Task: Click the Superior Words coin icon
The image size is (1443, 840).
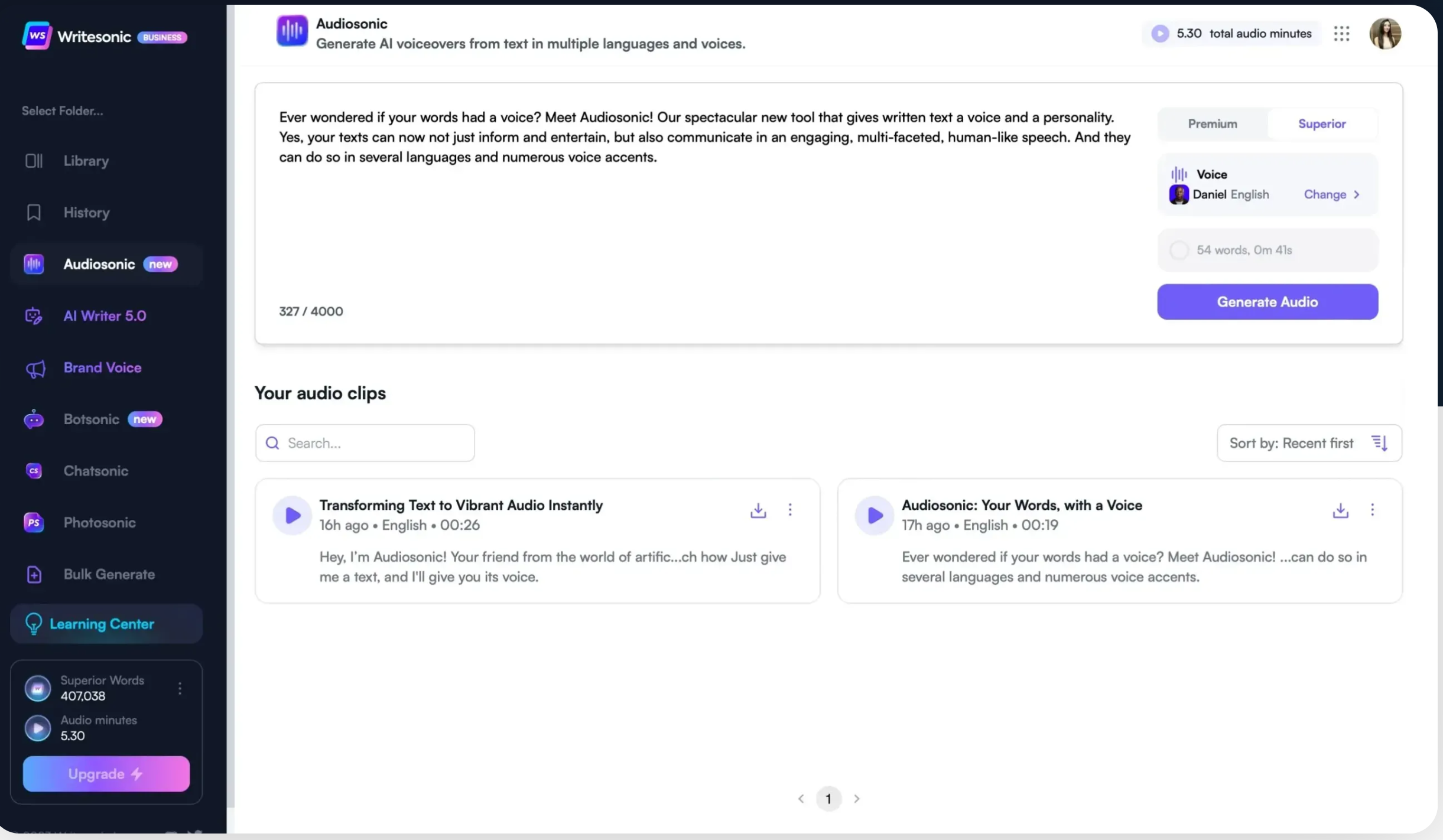Action: point(38,688)
